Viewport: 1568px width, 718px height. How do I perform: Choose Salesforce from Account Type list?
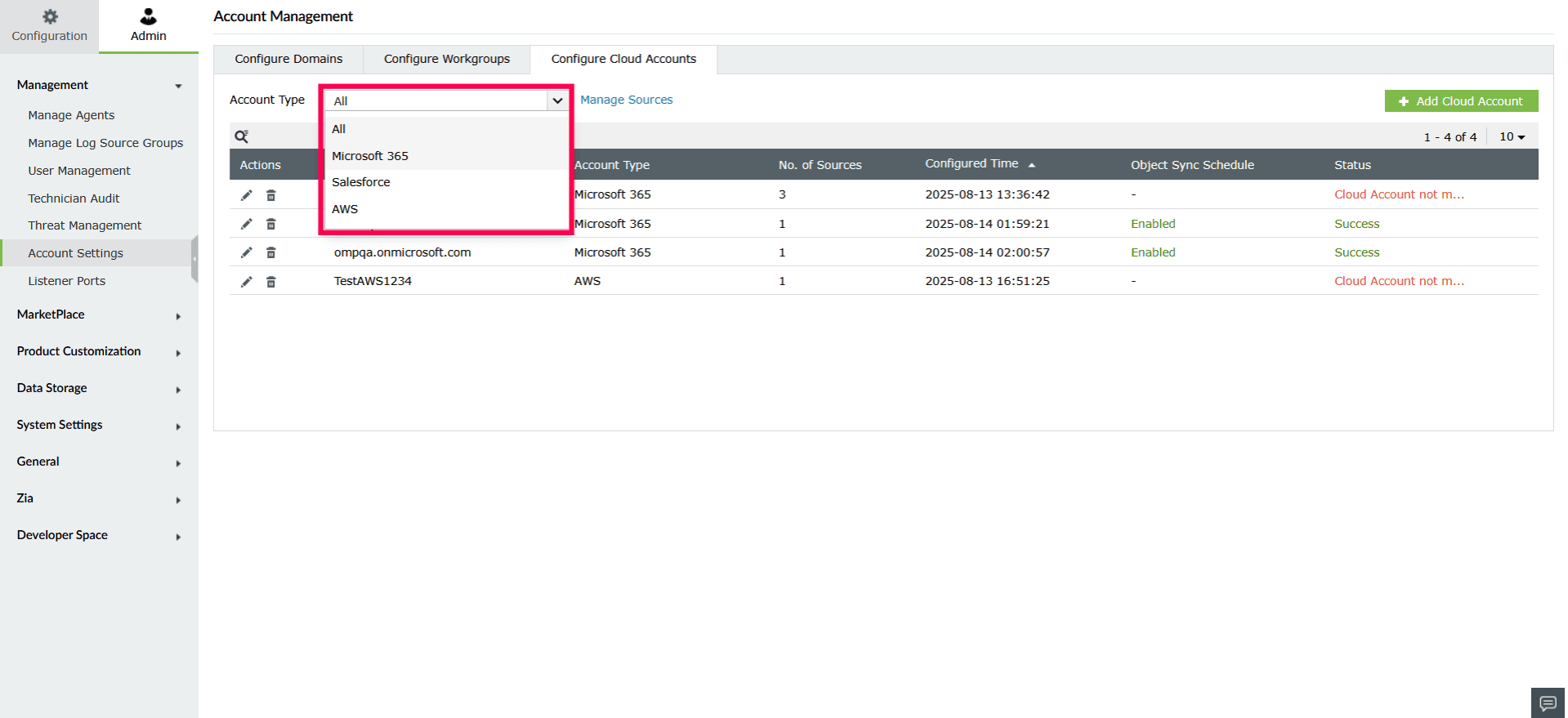(446, 182)
